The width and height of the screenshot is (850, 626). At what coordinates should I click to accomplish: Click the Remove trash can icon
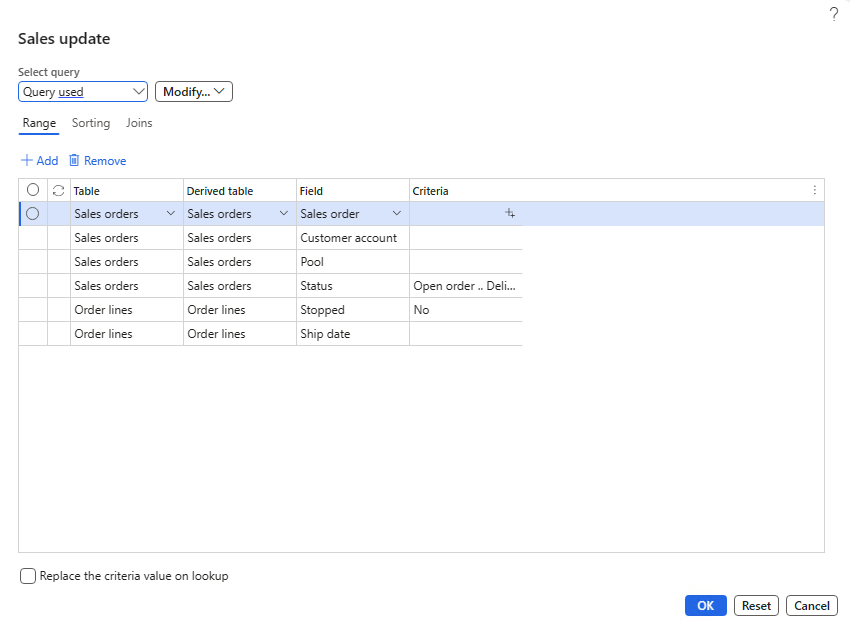74,160
